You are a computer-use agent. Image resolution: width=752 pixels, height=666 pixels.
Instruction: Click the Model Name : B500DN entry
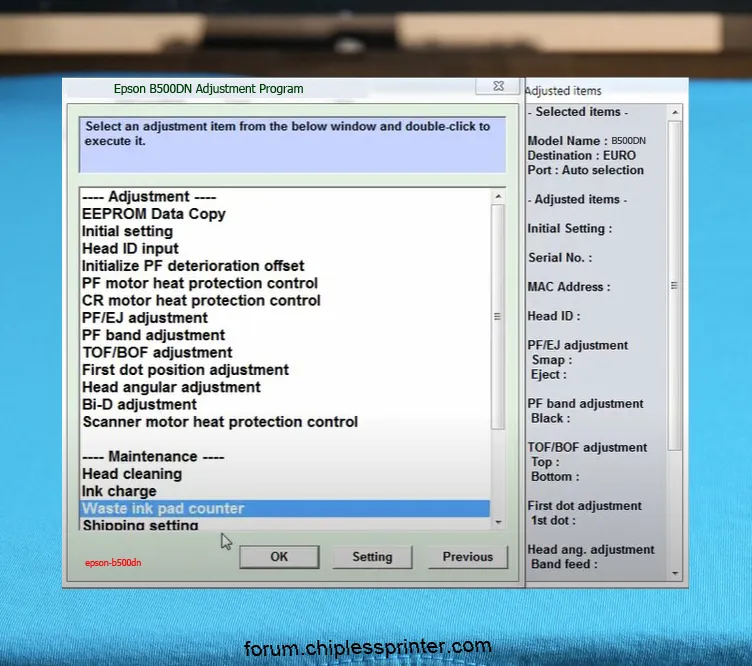click(586, 140)
